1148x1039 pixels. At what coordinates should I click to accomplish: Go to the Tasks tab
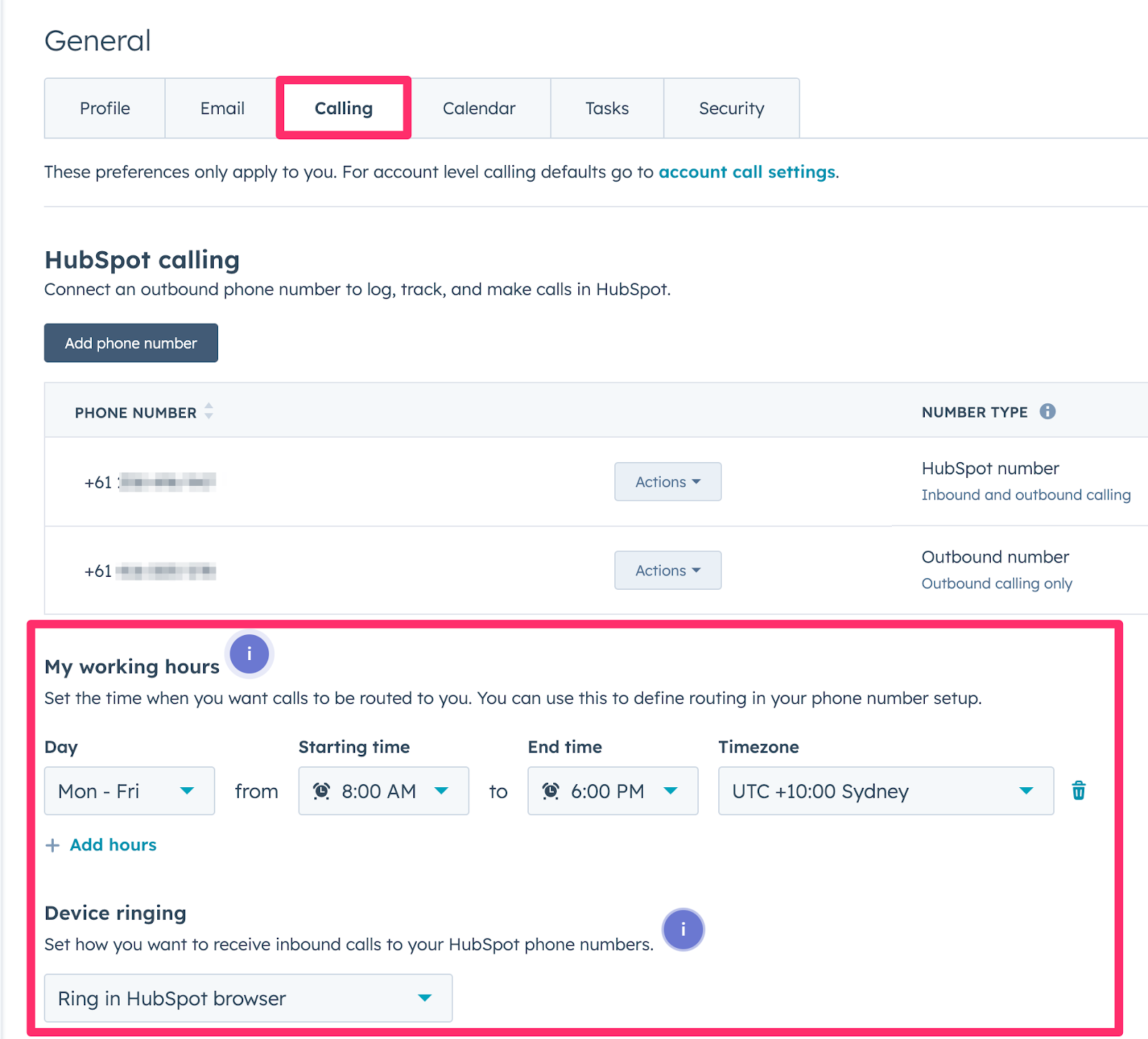(607, 108)
